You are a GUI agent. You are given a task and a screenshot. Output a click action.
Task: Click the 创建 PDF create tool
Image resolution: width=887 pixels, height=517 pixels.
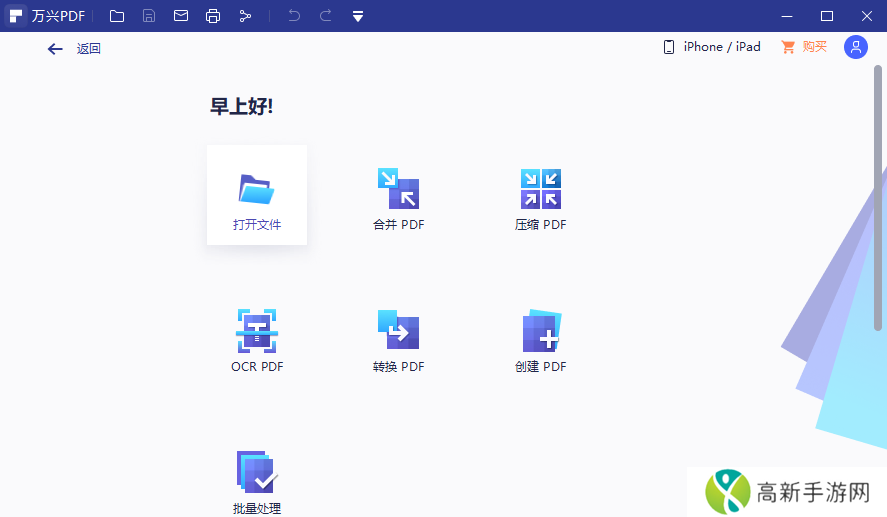(x=540, y=340)
